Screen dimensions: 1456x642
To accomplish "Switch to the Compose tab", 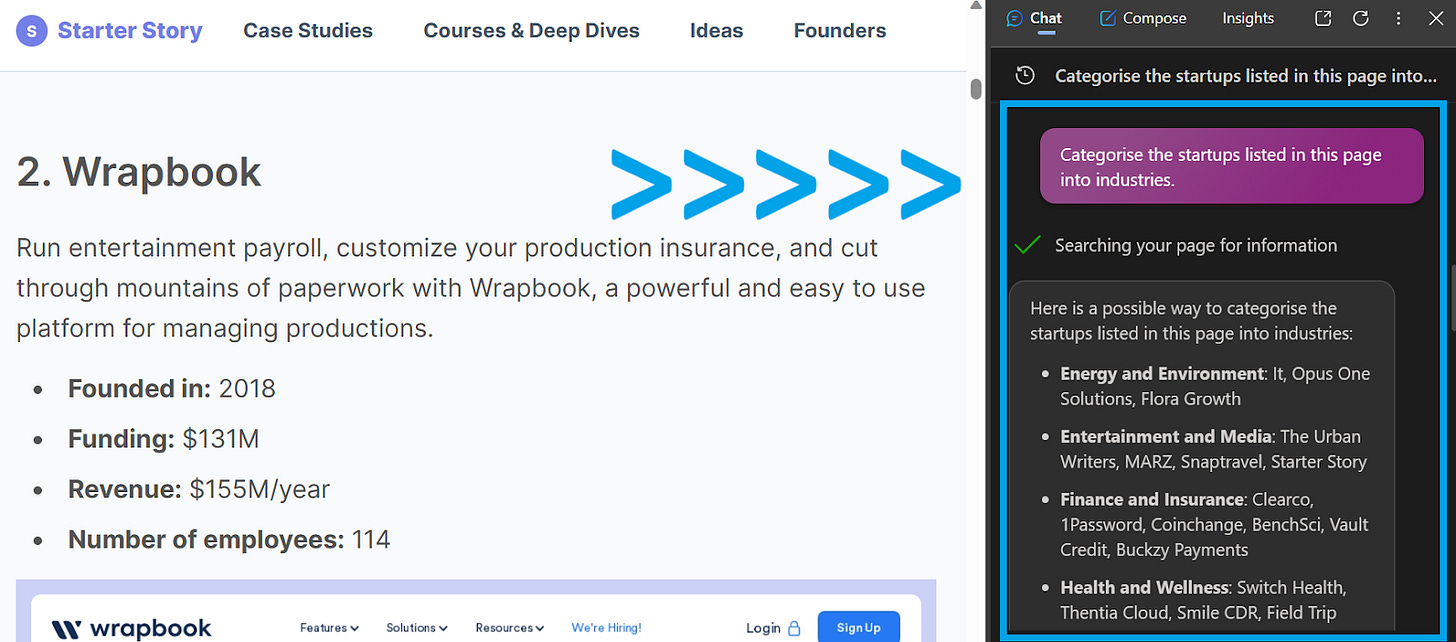I will coord(1143,18).
